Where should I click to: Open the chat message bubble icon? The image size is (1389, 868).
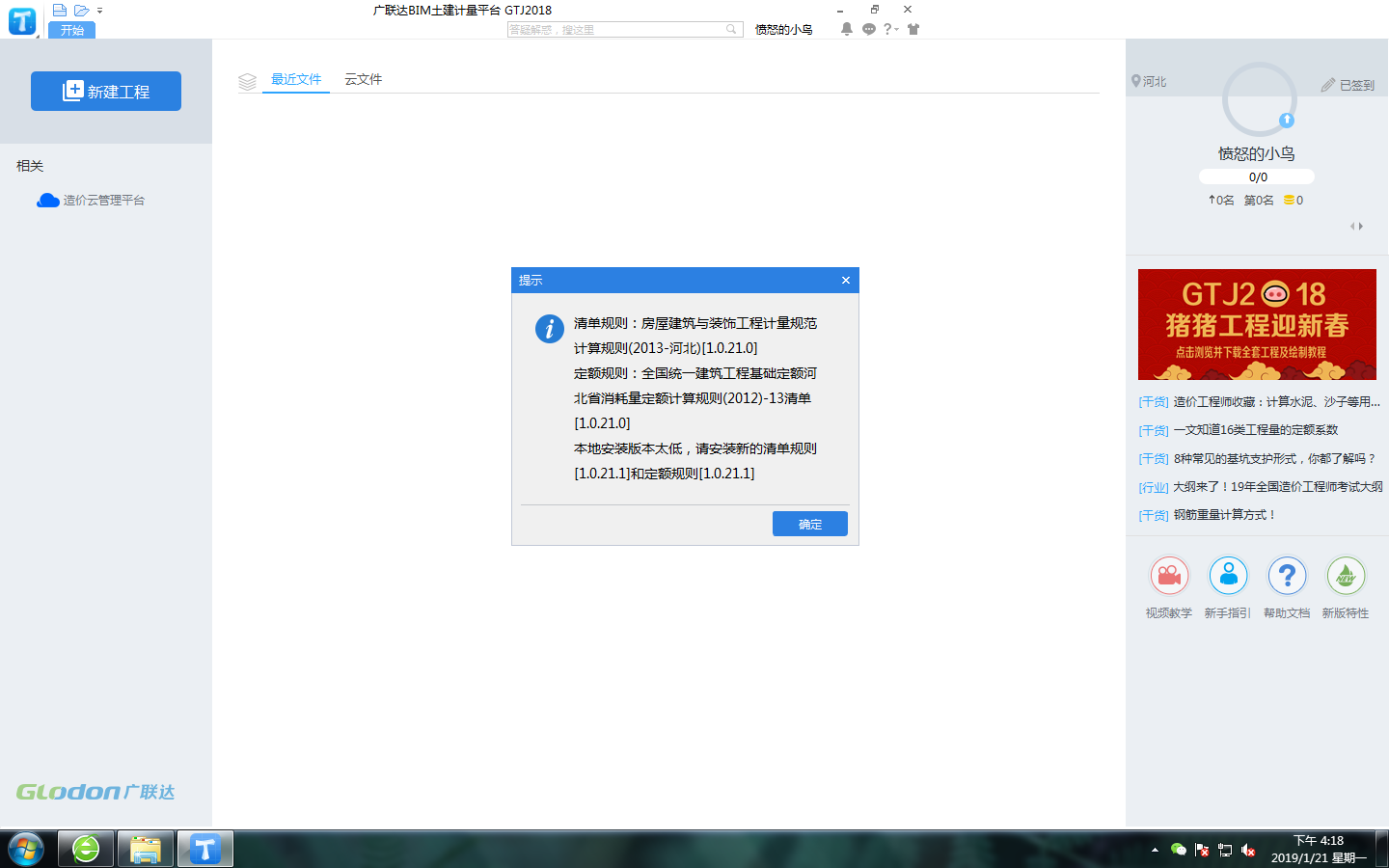(x=869, y=29)
